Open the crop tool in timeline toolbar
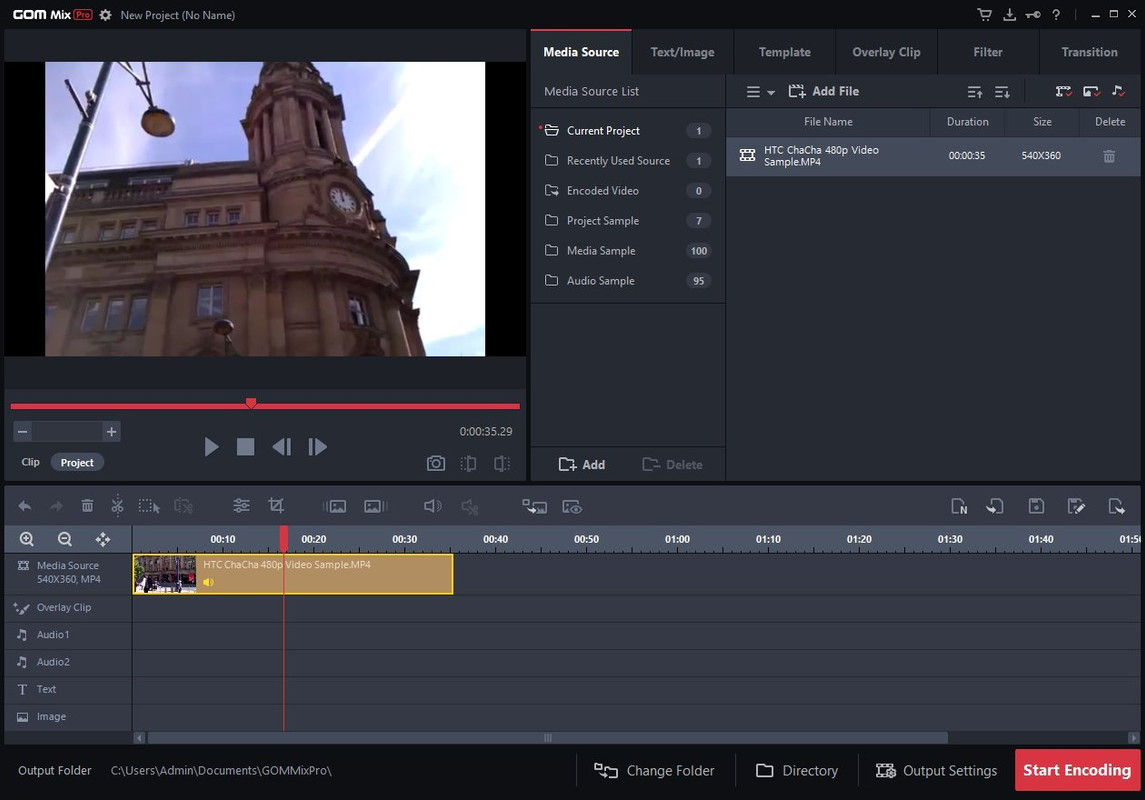 [276, 505]
